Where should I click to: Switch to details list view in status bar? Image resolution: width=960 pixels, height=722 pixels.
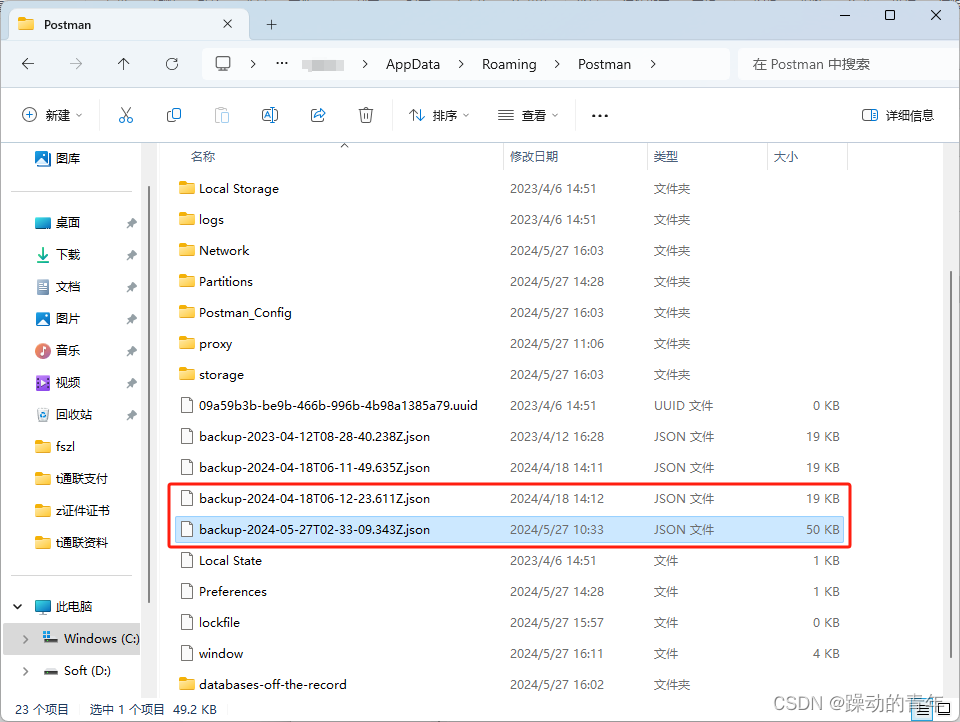[x=923, y=710]
